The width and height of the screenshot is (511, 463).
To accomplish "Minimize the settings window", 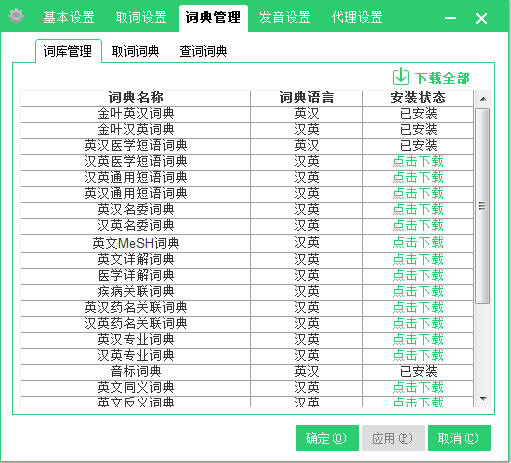I will (x=450, y=18).
